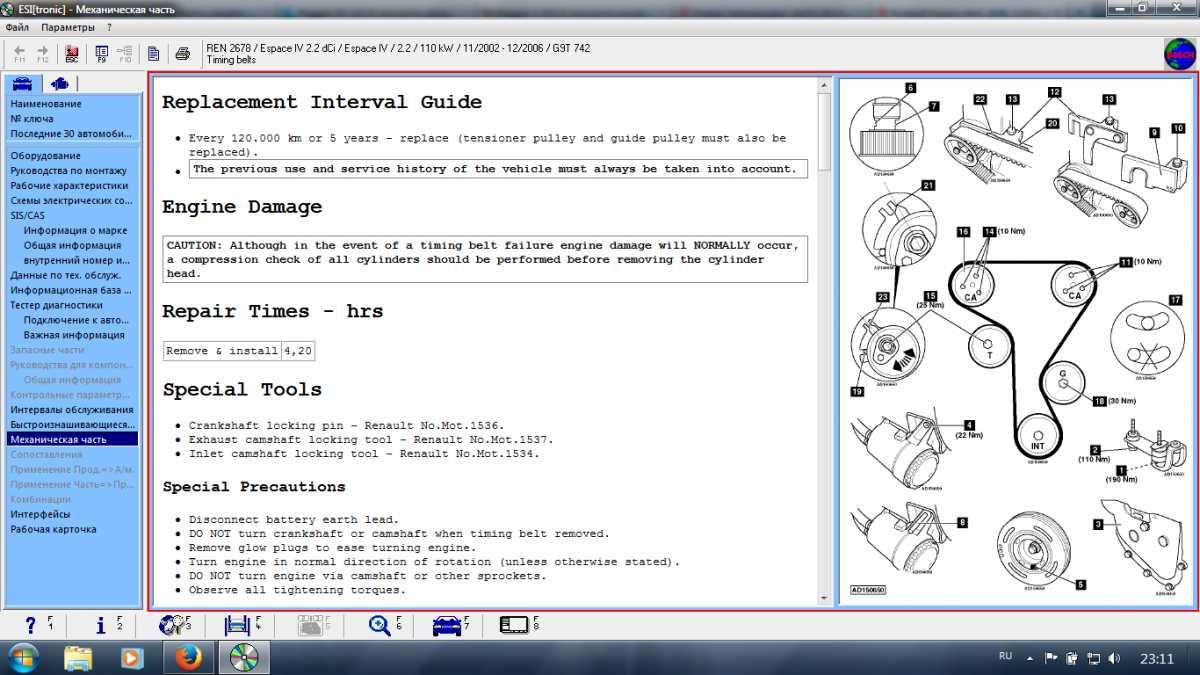Viewport: 1200px width, 675px height.
Task: Click the Replacement Interval Guide heading
Action: [x=322, y=102]
